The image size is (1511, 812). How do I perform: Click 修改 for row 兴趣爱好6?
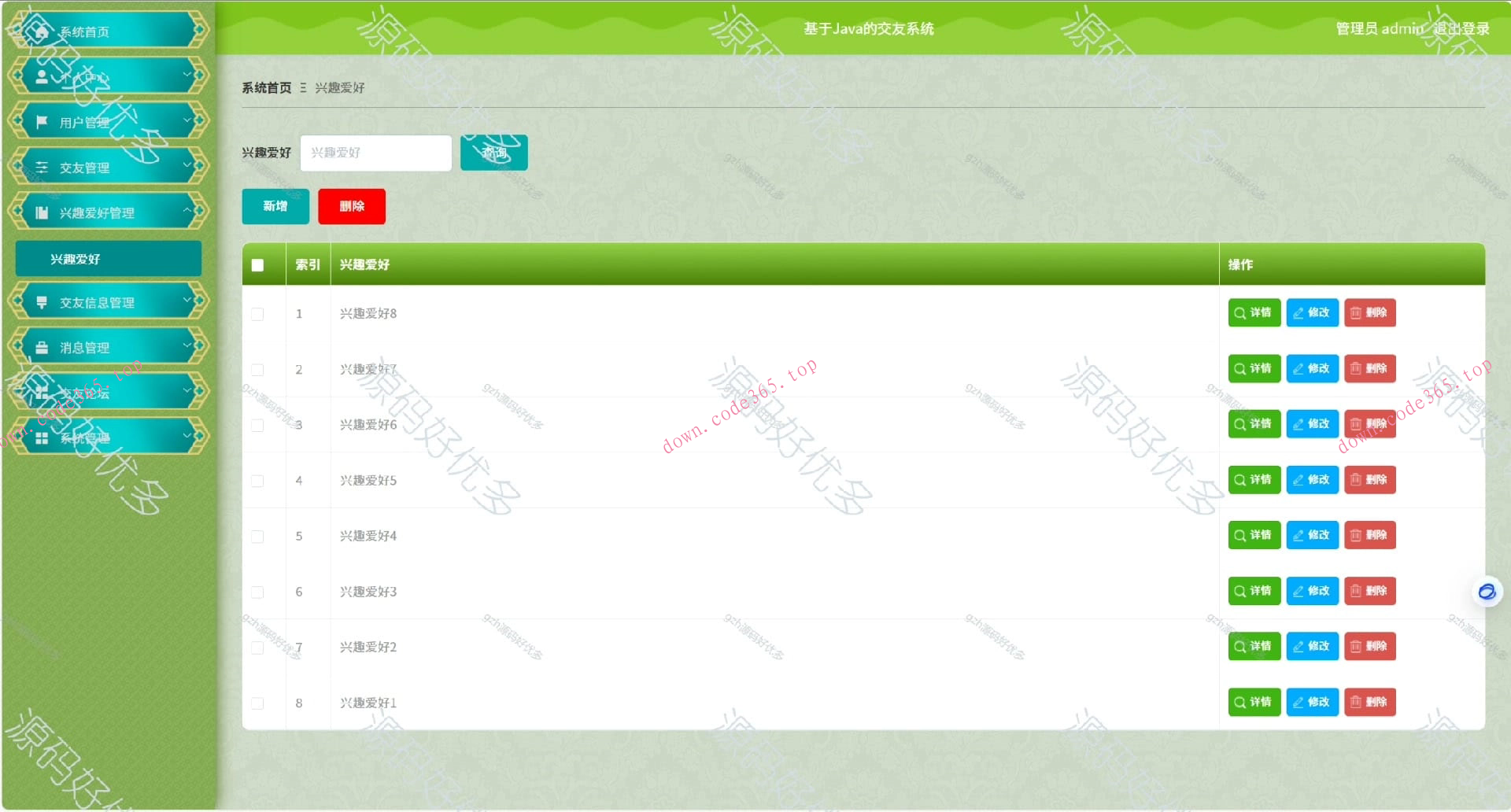(x=1313, y=424)
